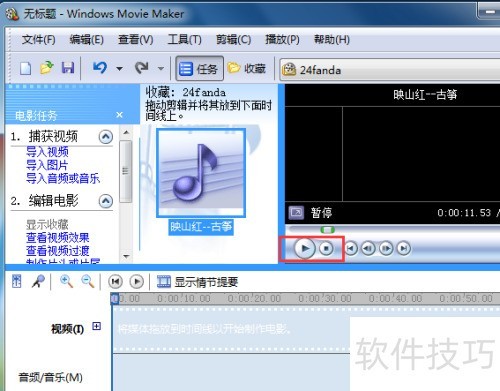This screenshot has width=500, height=391.
Task: Open the redo history dropdown arrow
Action: tap(161, 69)
